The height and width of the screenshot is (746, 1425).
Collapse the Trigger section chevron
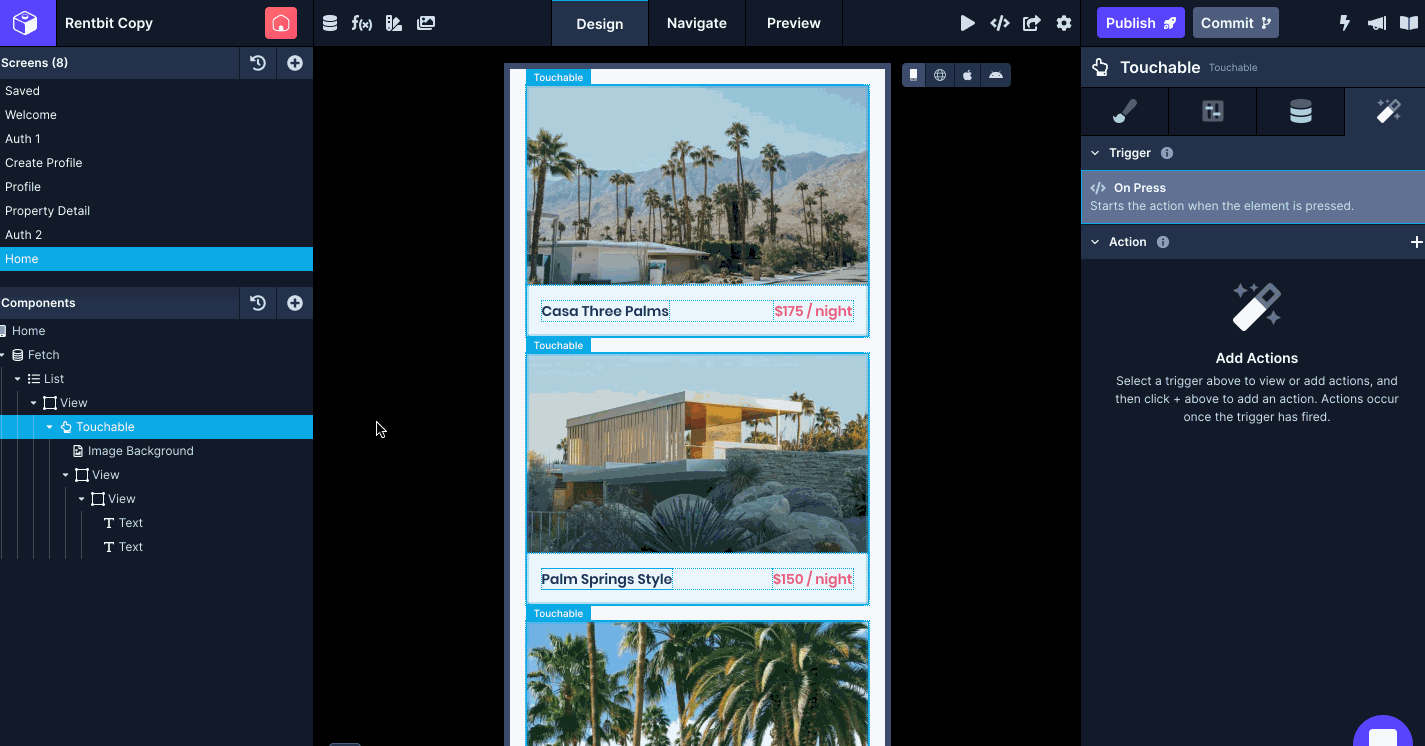[x=1095, y=153]
